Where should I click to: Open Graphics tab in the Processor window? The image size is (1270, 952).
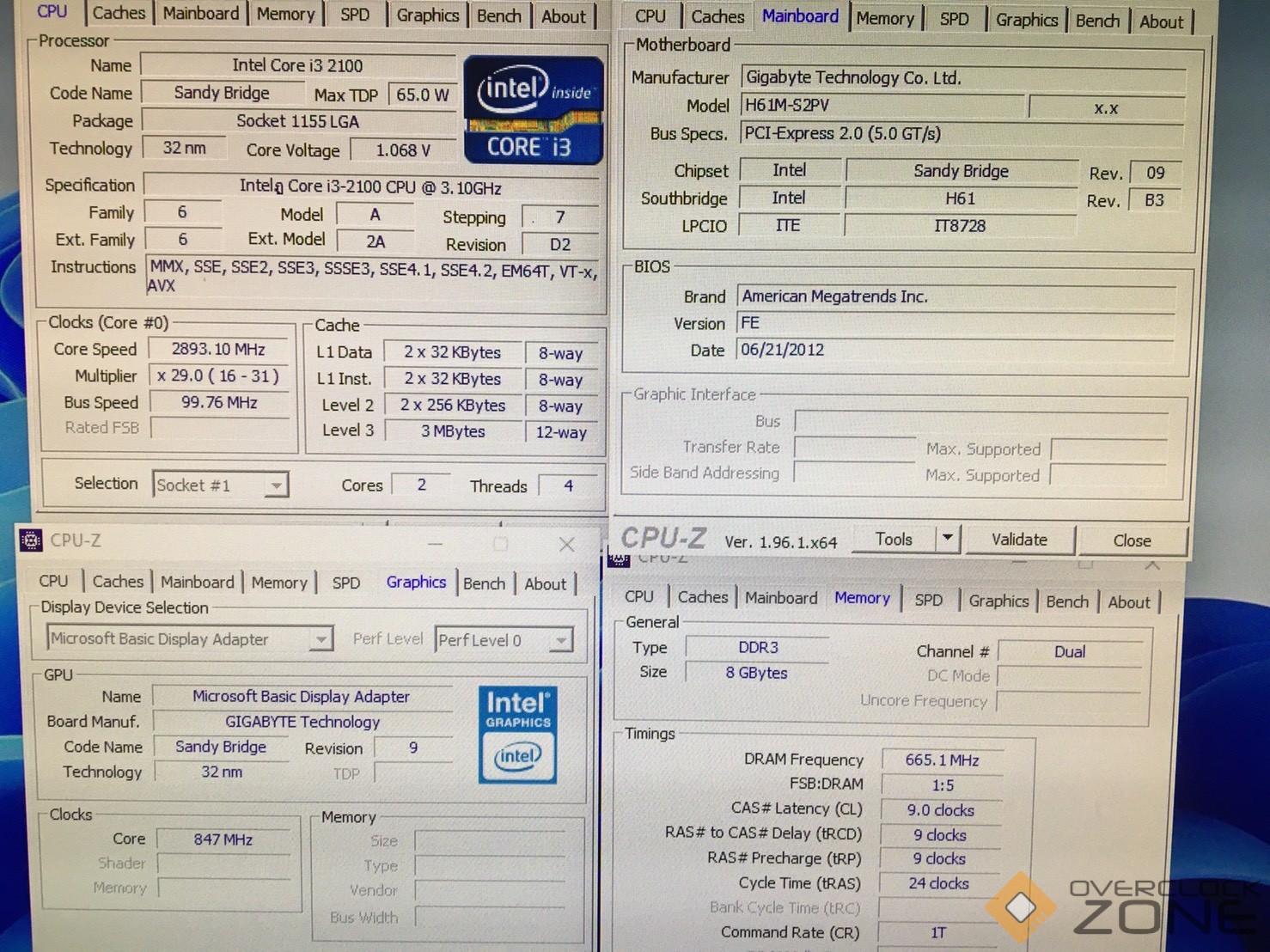pos(427,15)
